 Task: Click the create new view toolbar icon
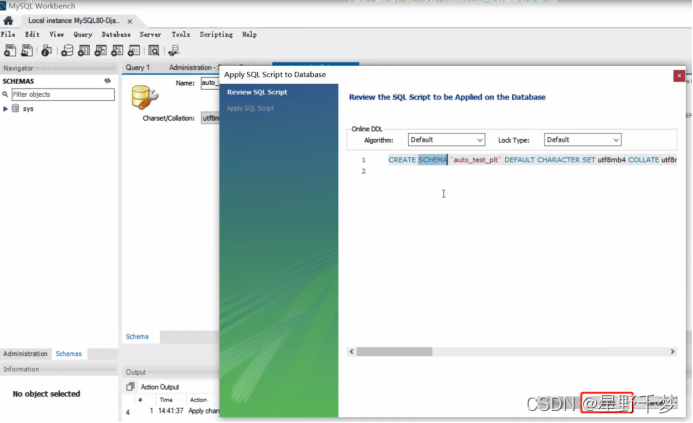[100, 50]
